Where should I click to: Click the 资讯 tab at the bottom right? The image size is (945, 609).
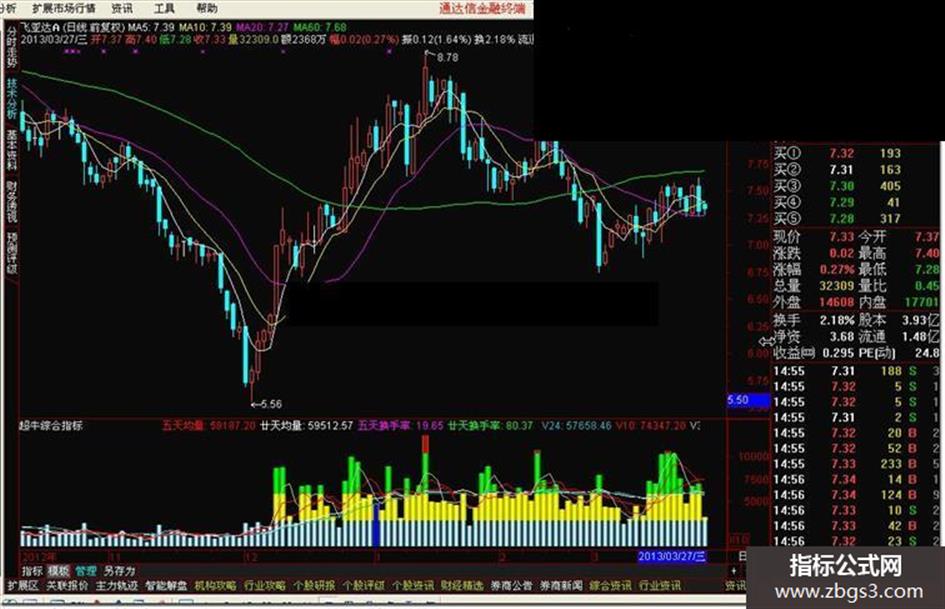coord(735,585)
